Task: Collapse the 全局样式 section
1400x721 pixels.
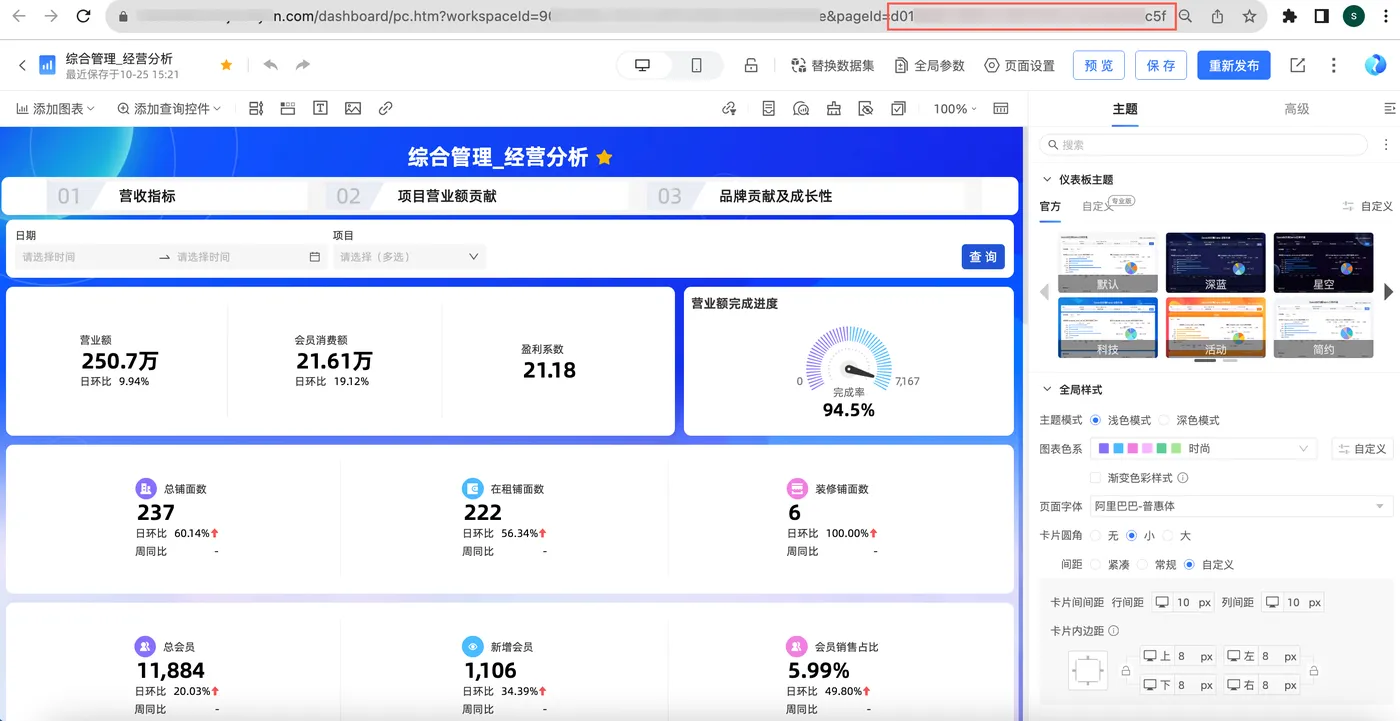Action: (x=1047, y=390)
